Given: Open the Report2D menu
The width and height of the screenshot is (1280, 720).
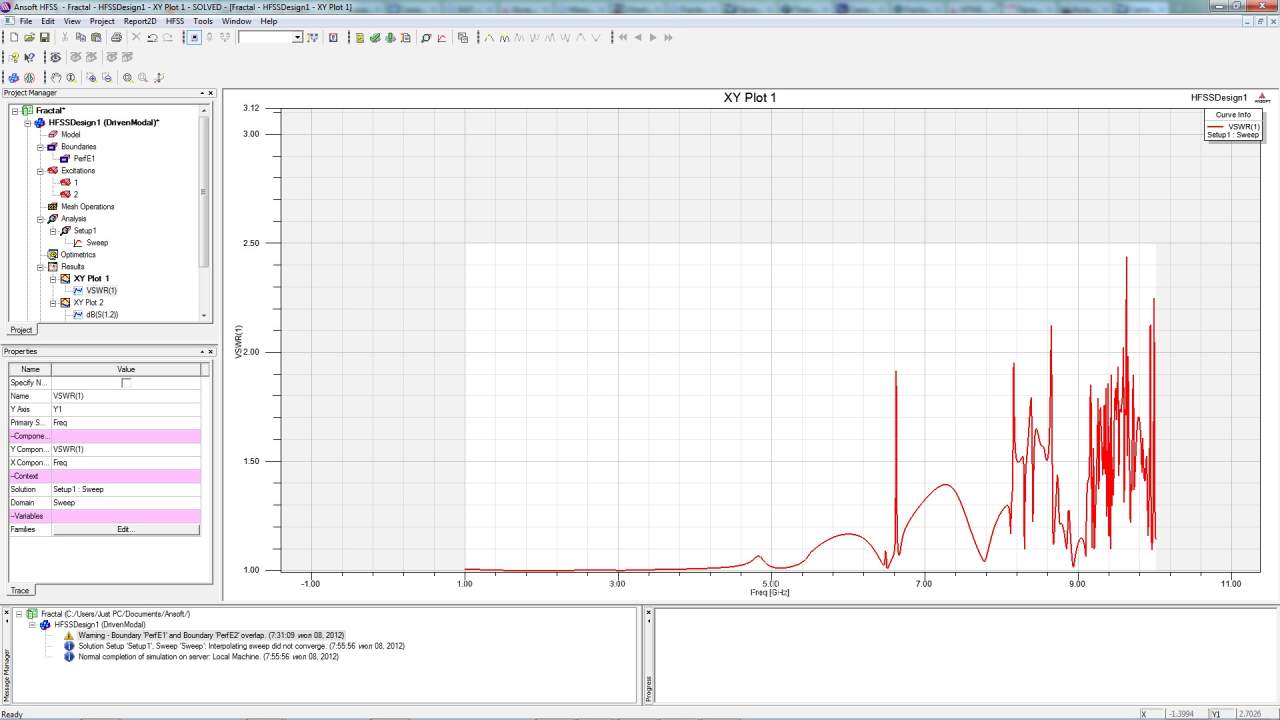Looking at the screenshot, I should 139,21.
